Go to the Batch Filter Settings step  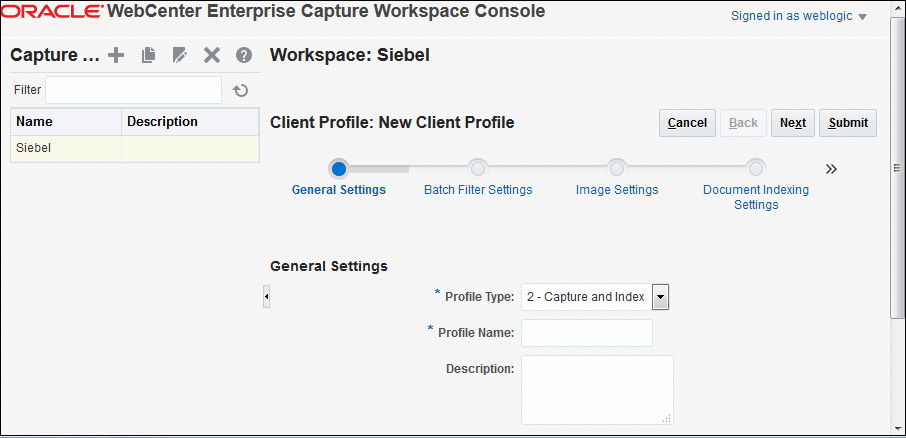pos(478,168)
